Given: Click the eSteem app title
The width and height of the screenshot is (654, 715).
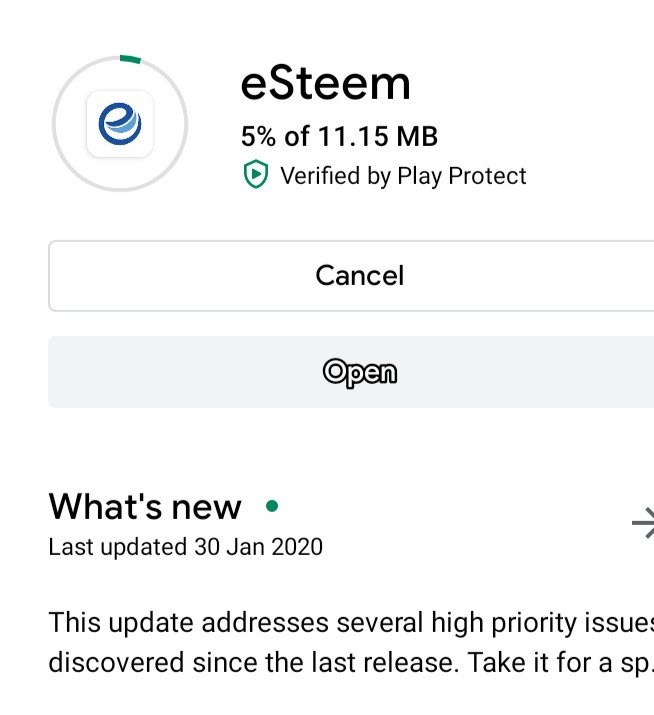Looking at the screenshot, I should click(326, 84).
